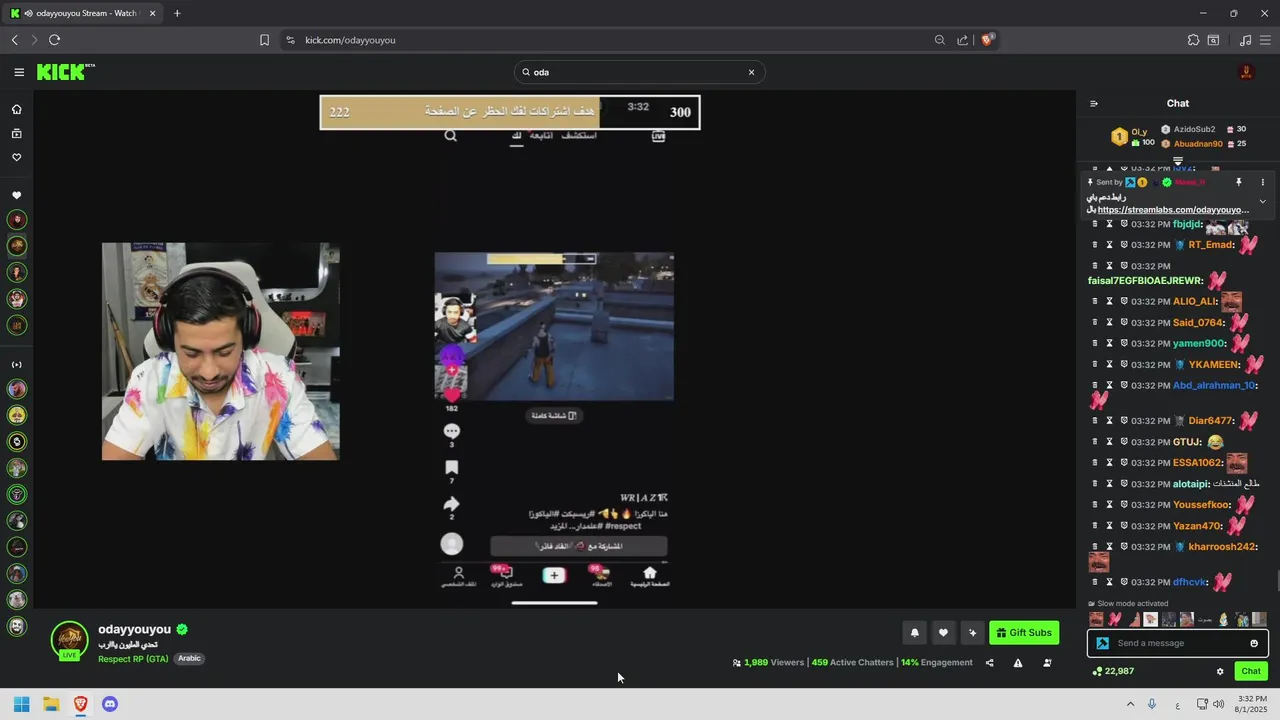
Task: Ban user ESSA1062 with shield icon
Action: [x=1124, y=462]
